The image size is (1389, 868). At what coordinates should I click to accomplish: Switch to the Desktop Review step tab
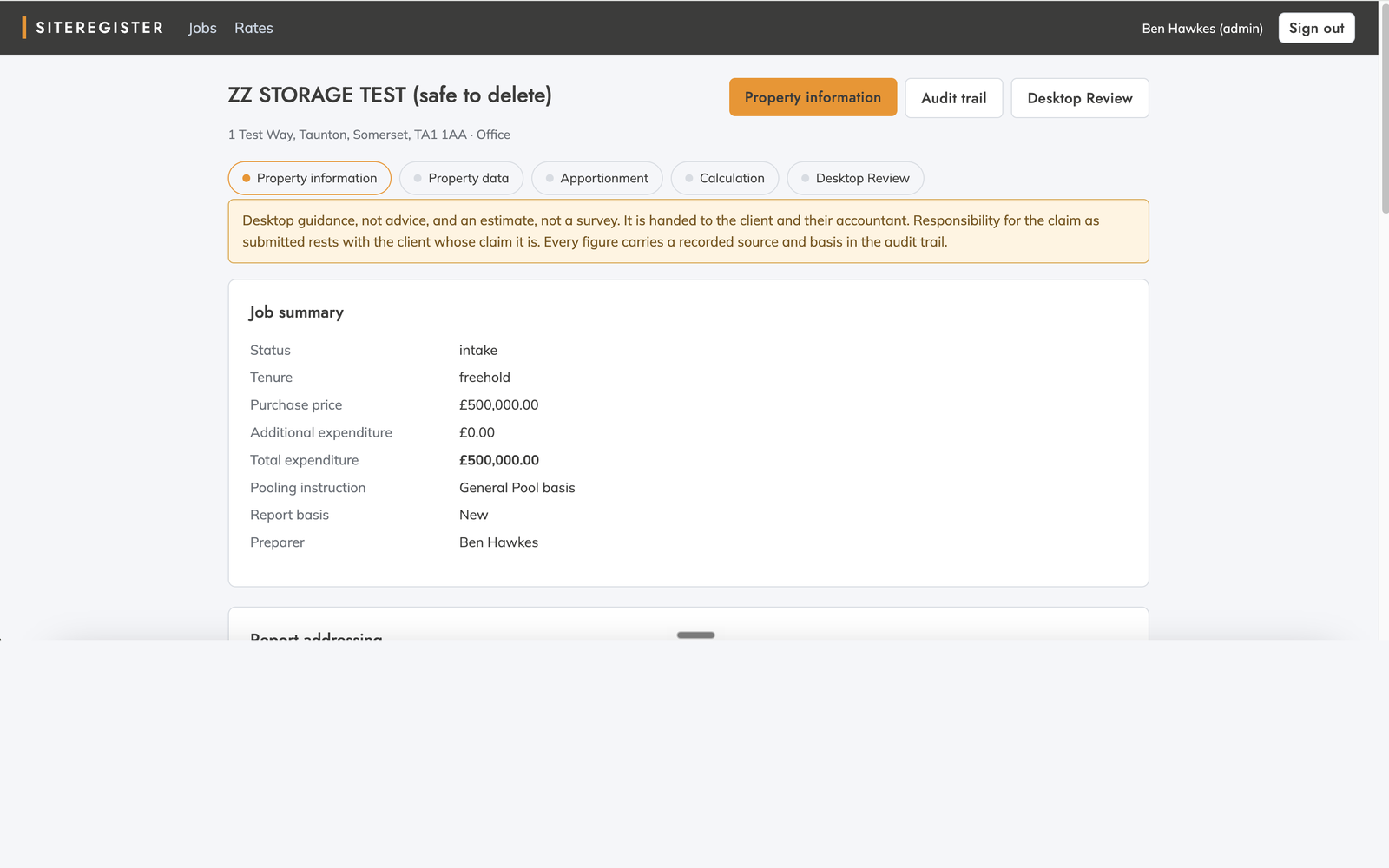pyautogui.click(x=855, y=178)
